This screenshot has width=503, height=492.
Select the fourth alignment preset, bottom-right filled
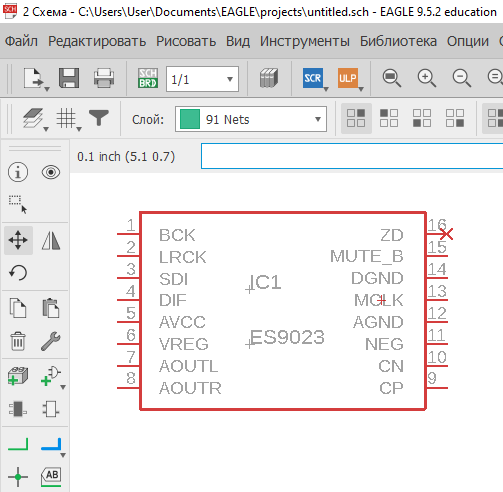click(455, 118)
